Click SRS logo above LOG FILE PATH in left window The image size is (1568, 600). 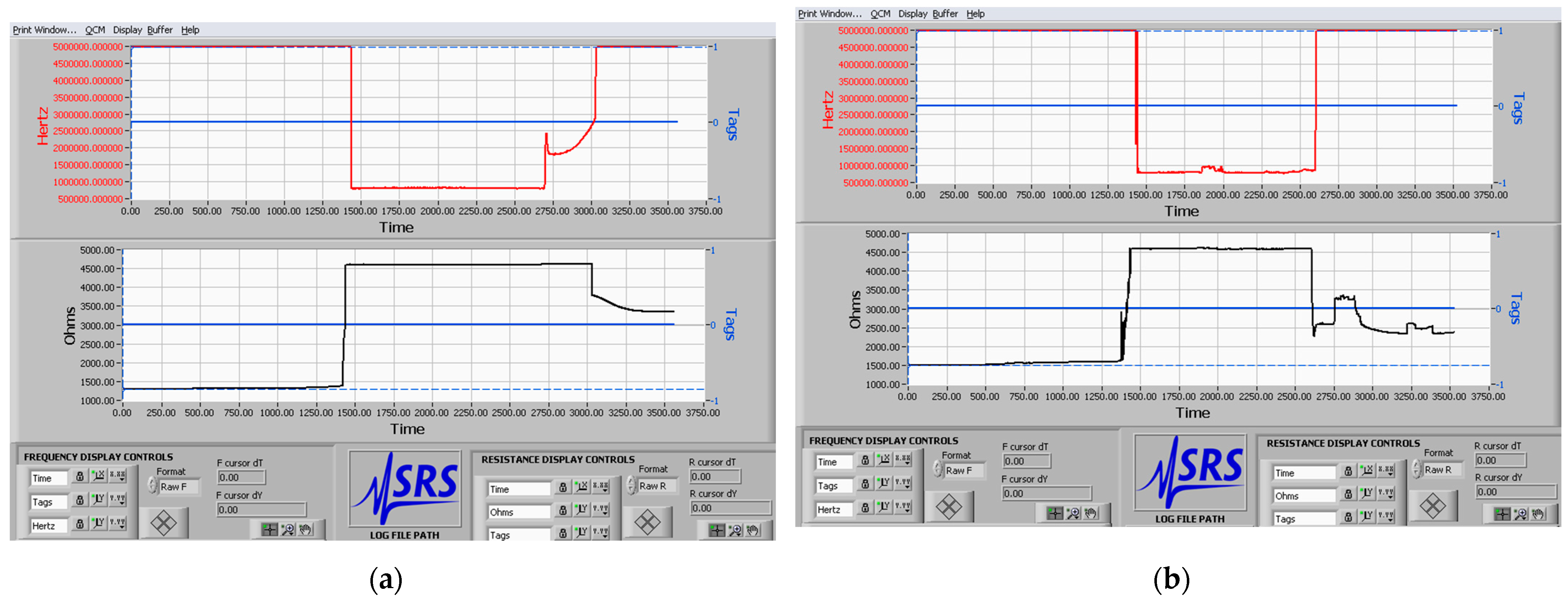click(x=405, y=488)
